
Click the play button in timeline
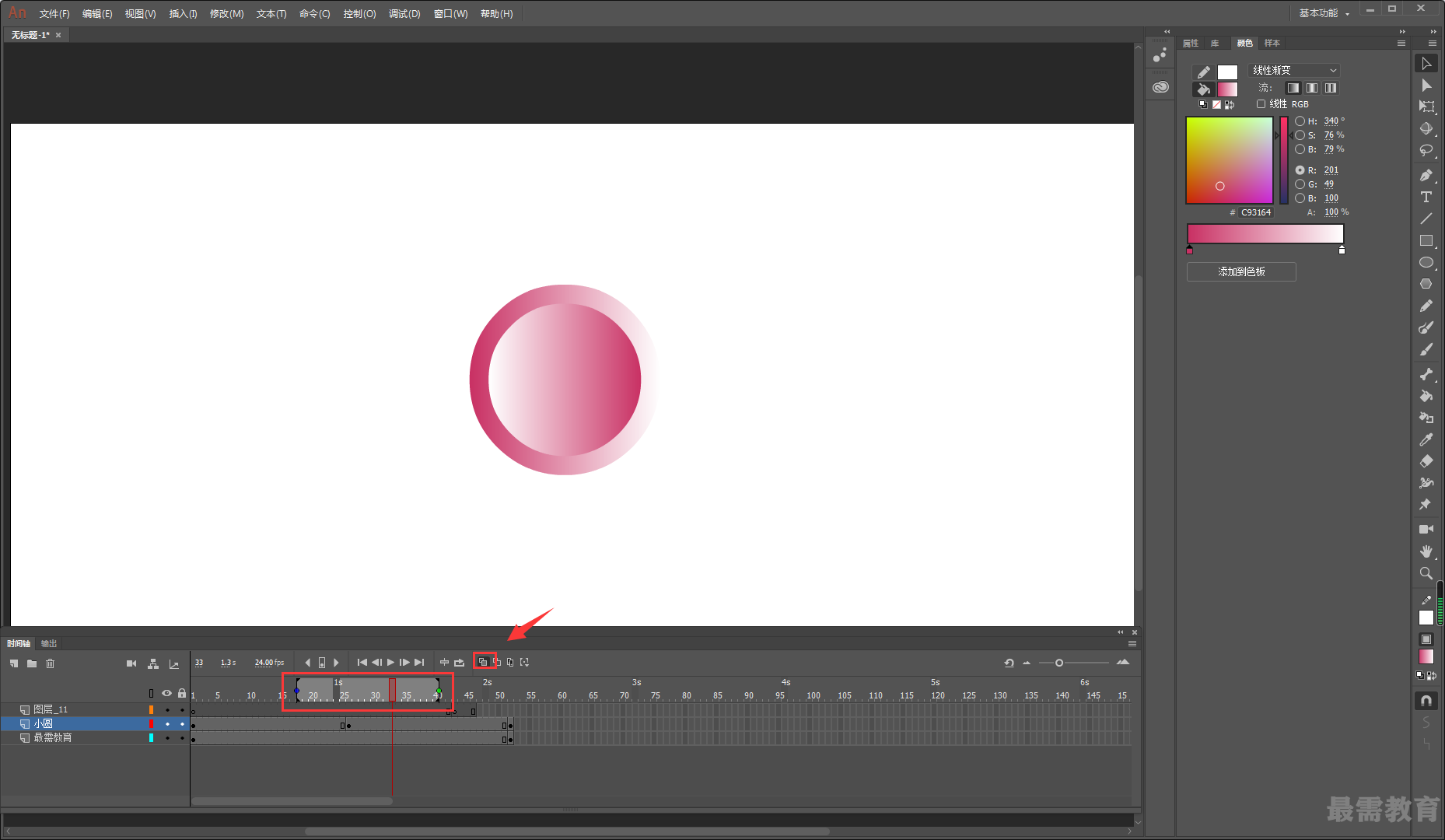[x=390, y=662]
